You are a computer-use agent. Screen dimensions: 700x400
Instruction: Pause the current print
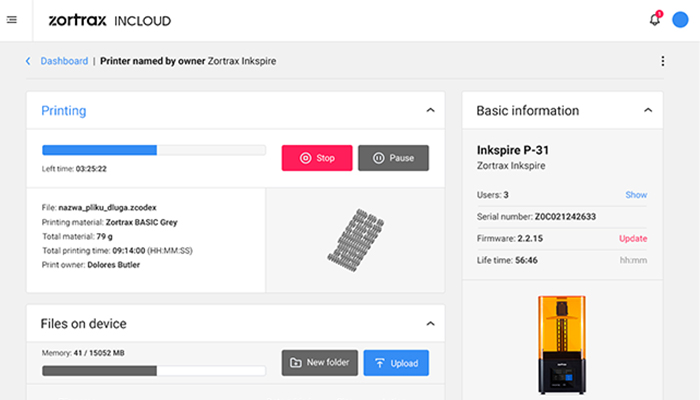coord(393,158)
